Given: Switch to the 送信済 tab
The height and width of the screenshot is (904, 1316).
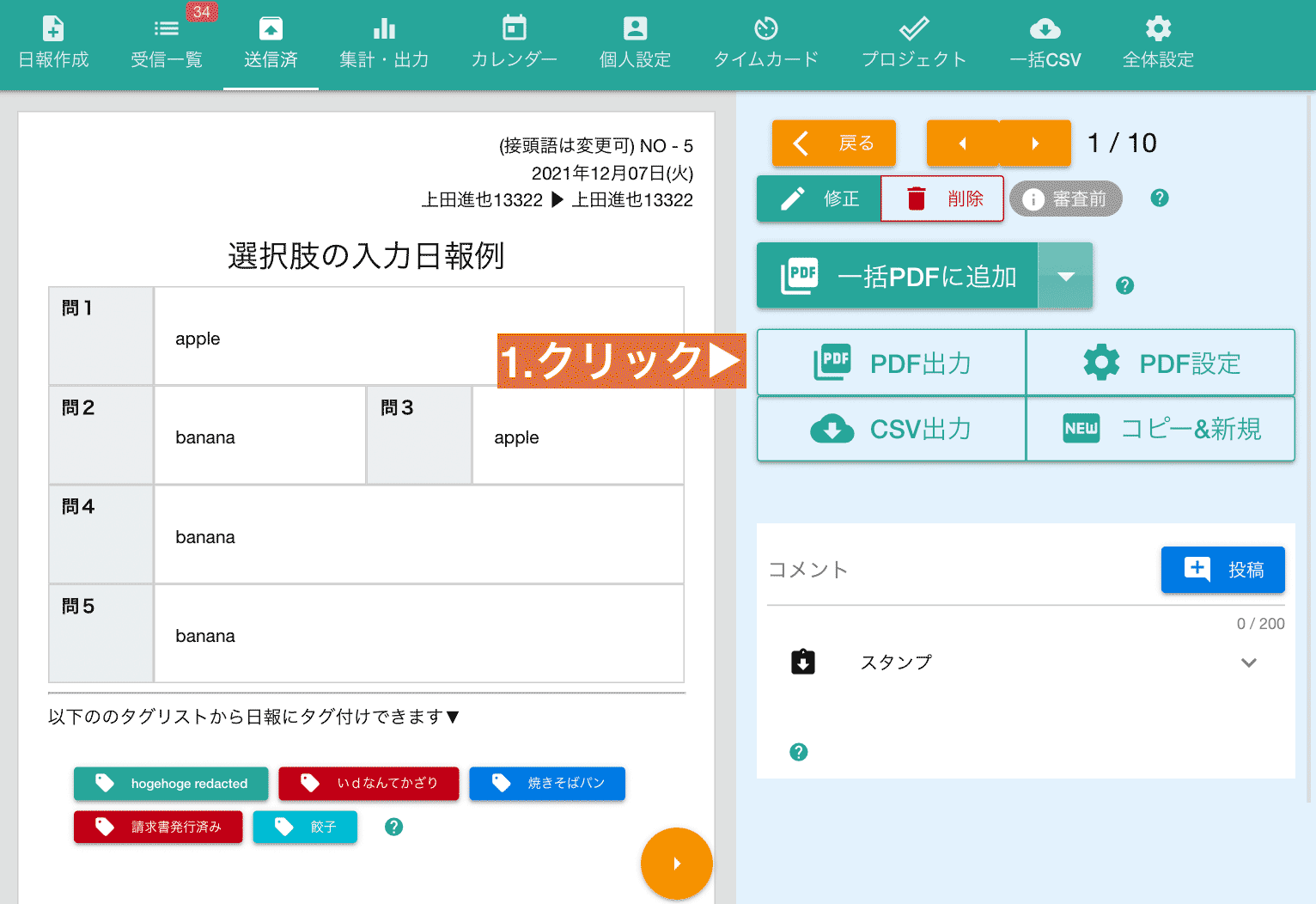Looking at the screenshot, I should (x=271, y=43).
